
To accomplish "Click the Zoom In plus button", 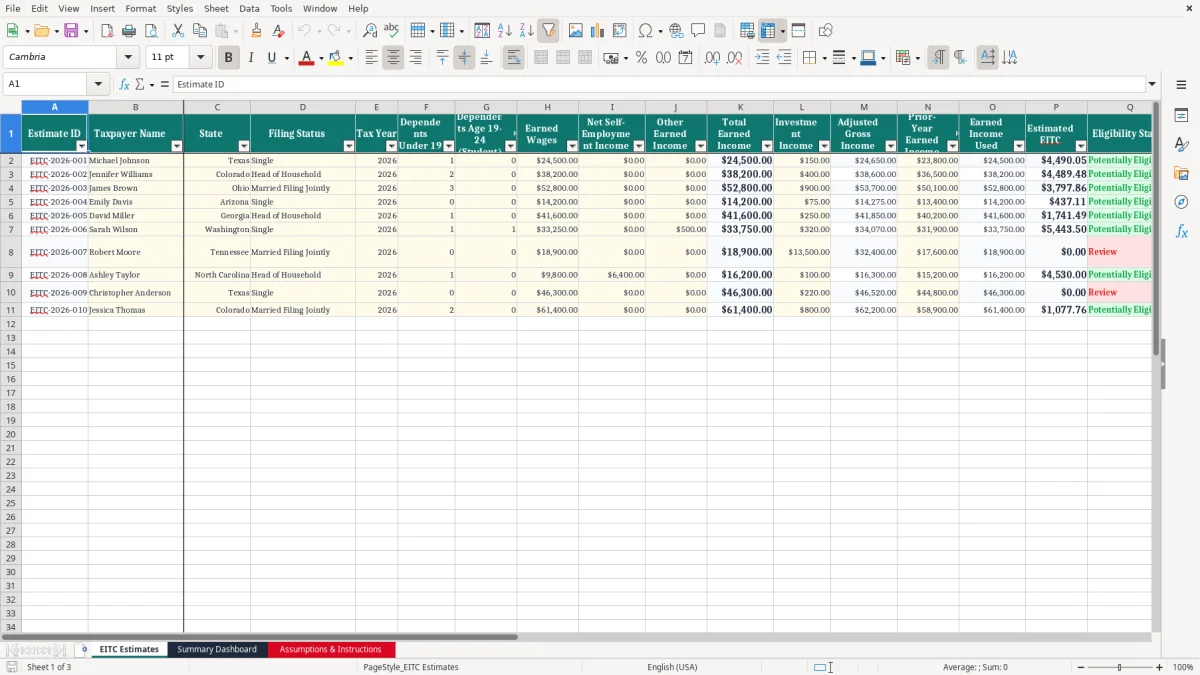I will 1160,667.
